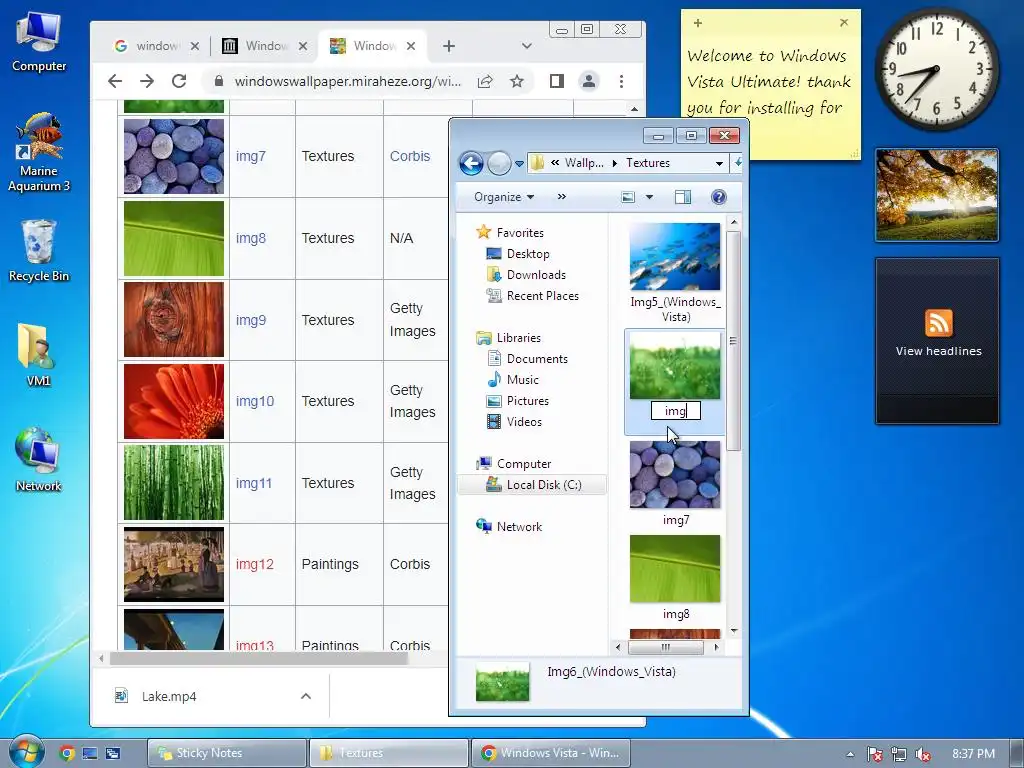Open the Organize menu
This screenshot has height=768, width=1024.
coord(504,197)
